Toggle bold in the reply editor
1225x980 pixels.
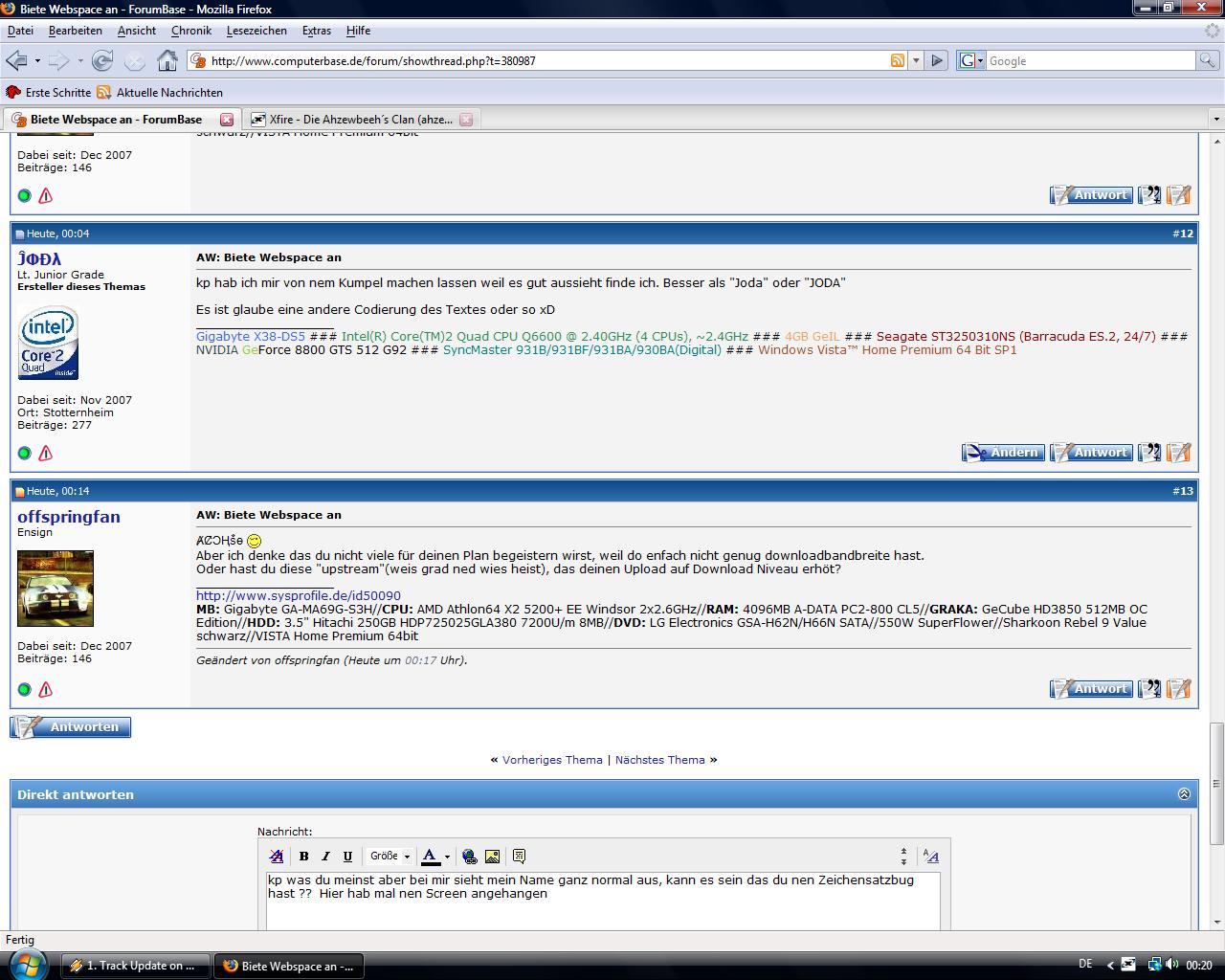point(303,857)
